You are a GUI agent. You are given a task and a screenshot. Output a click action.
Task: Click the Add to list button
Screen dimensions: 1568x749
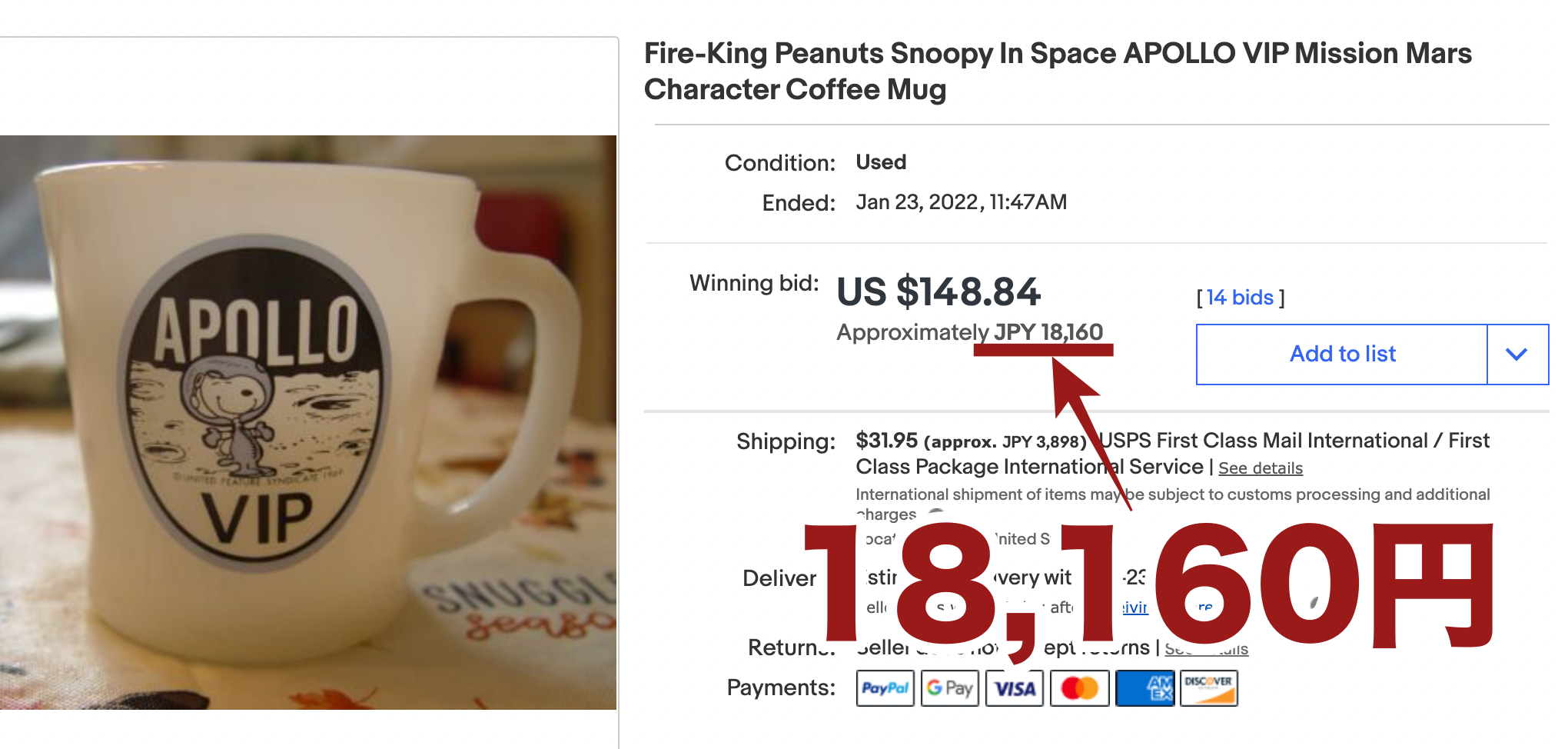(1342, 355)
